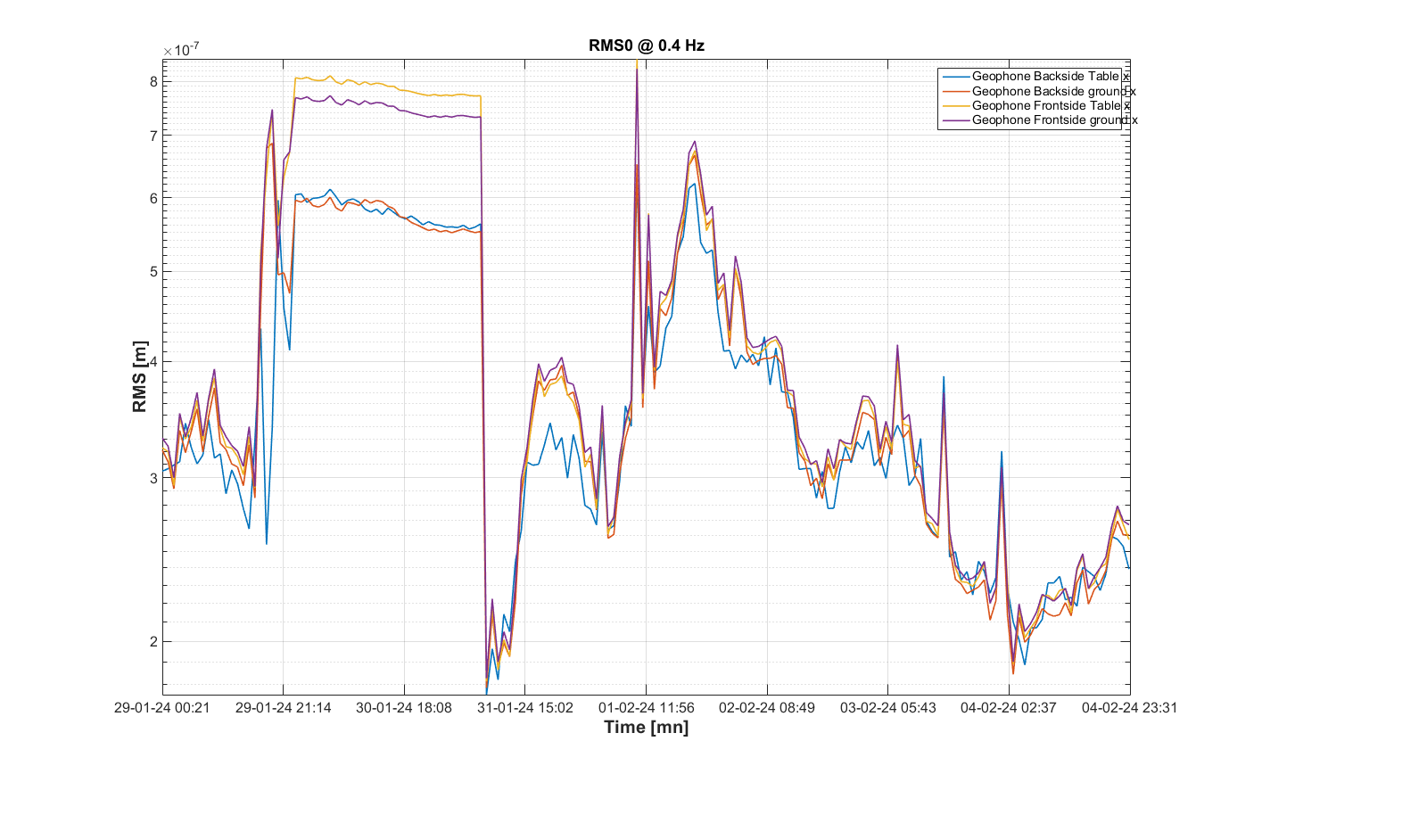Click the x-axis tick '01-02-24 11:56'
The width and height of the screenshot is (1427, 840).
pos(646,708)
